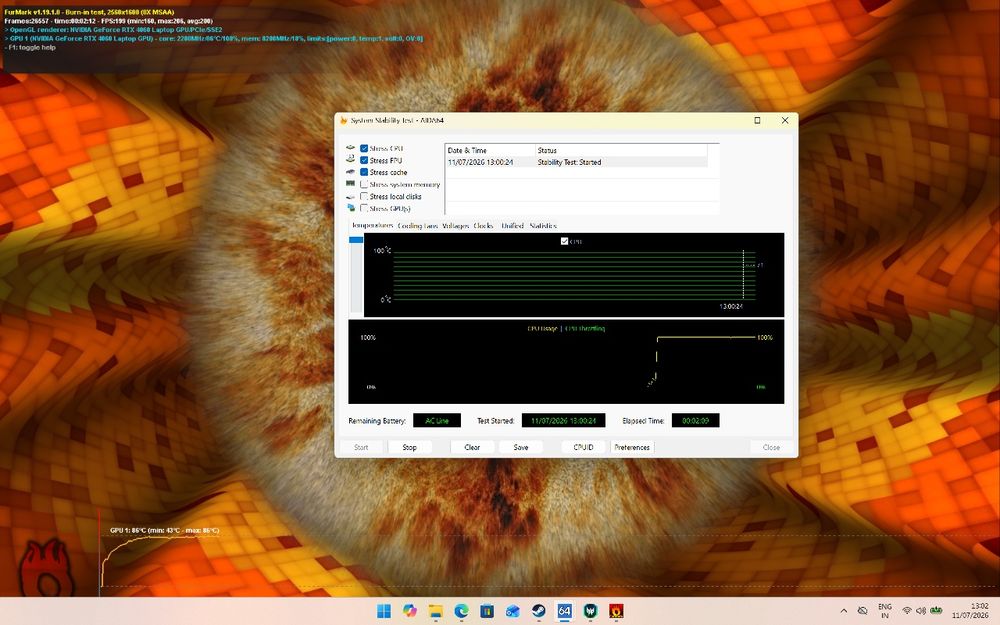Image resolution: width=1000 pixels, height=625 pixels.
Task: Click the Date & Time column header
Action: [490, 151]
